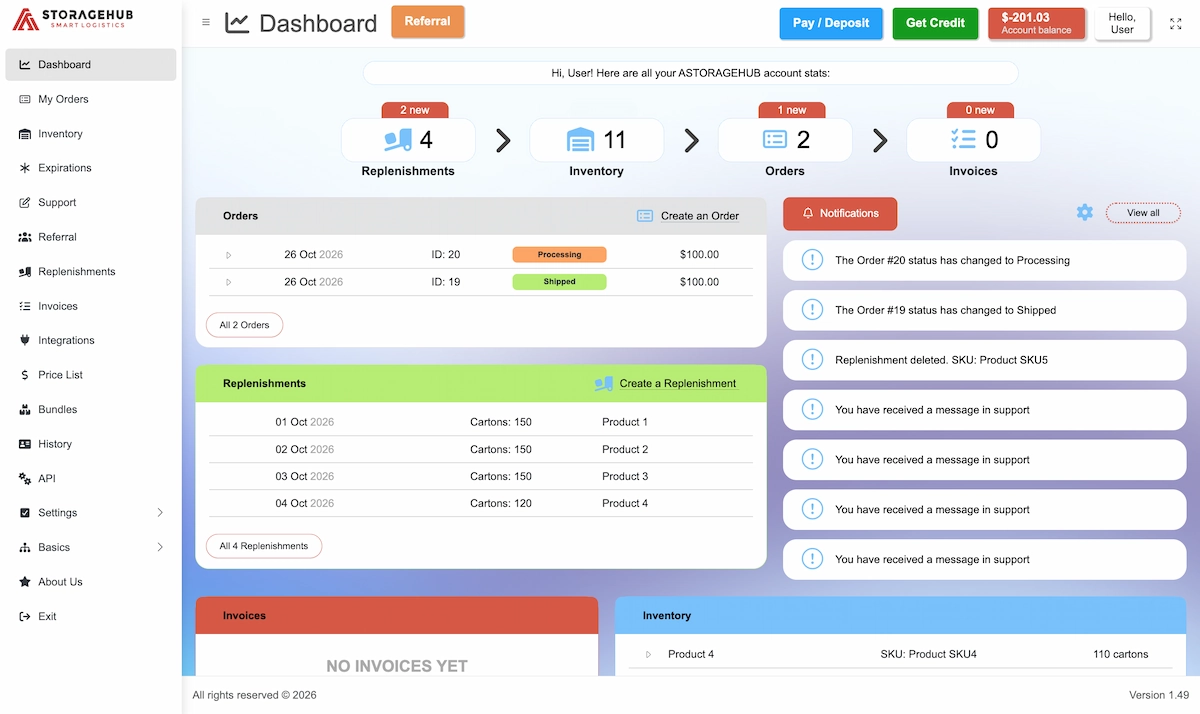Click the Product 3 replenishment row
This screenshot has width=1200, height=714.
[481, 476]
